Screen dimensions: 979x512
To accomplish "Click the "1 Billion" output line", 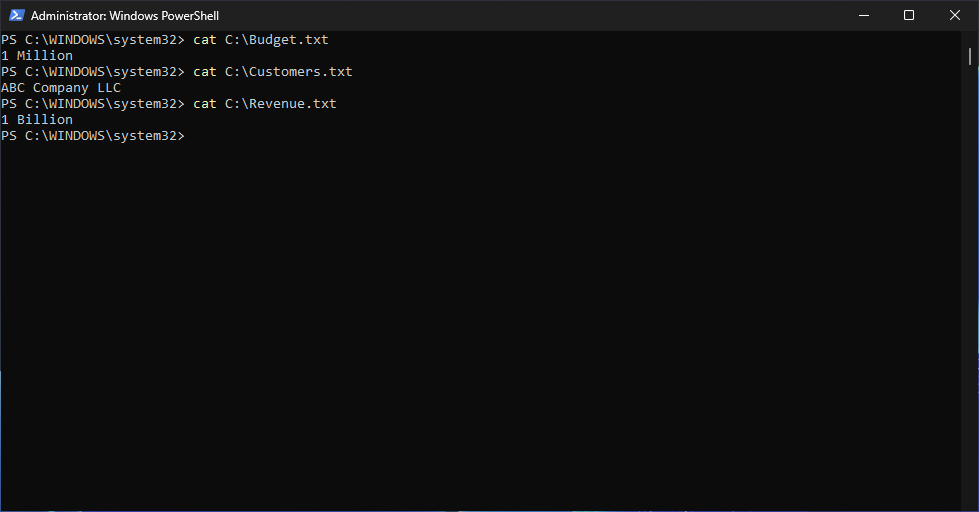I will tap(37, 120).
